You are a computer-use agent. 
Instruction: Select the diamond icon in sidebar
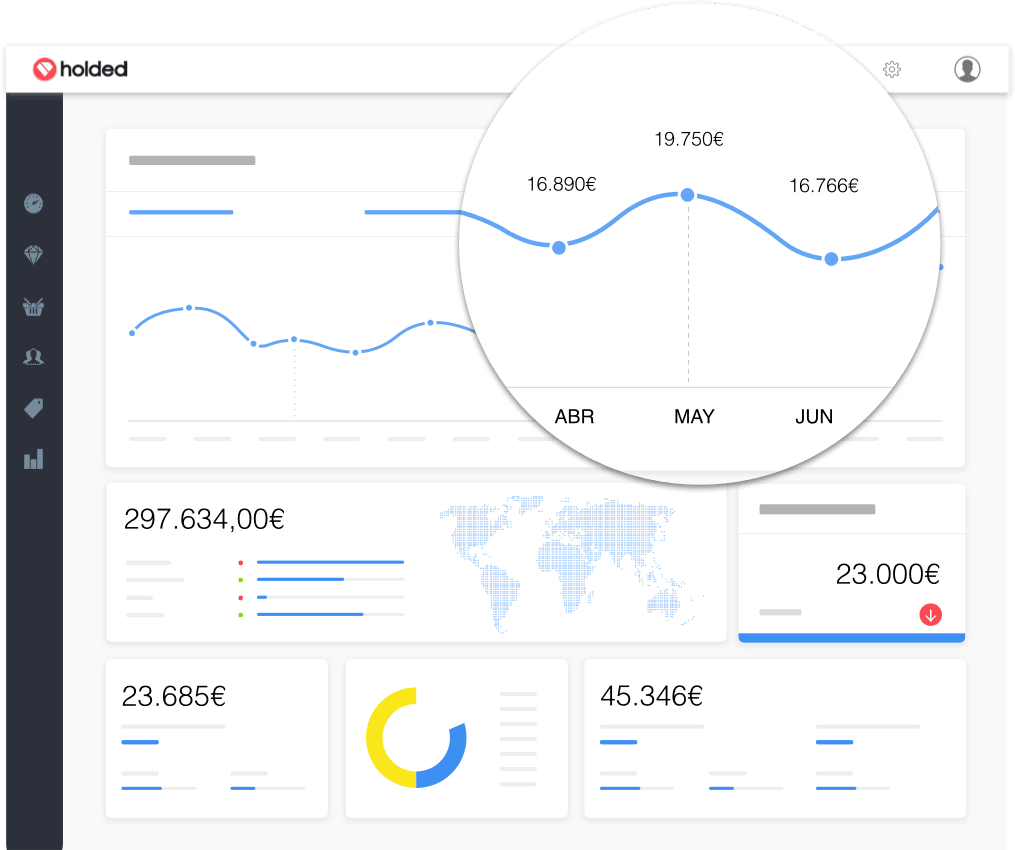34,255
